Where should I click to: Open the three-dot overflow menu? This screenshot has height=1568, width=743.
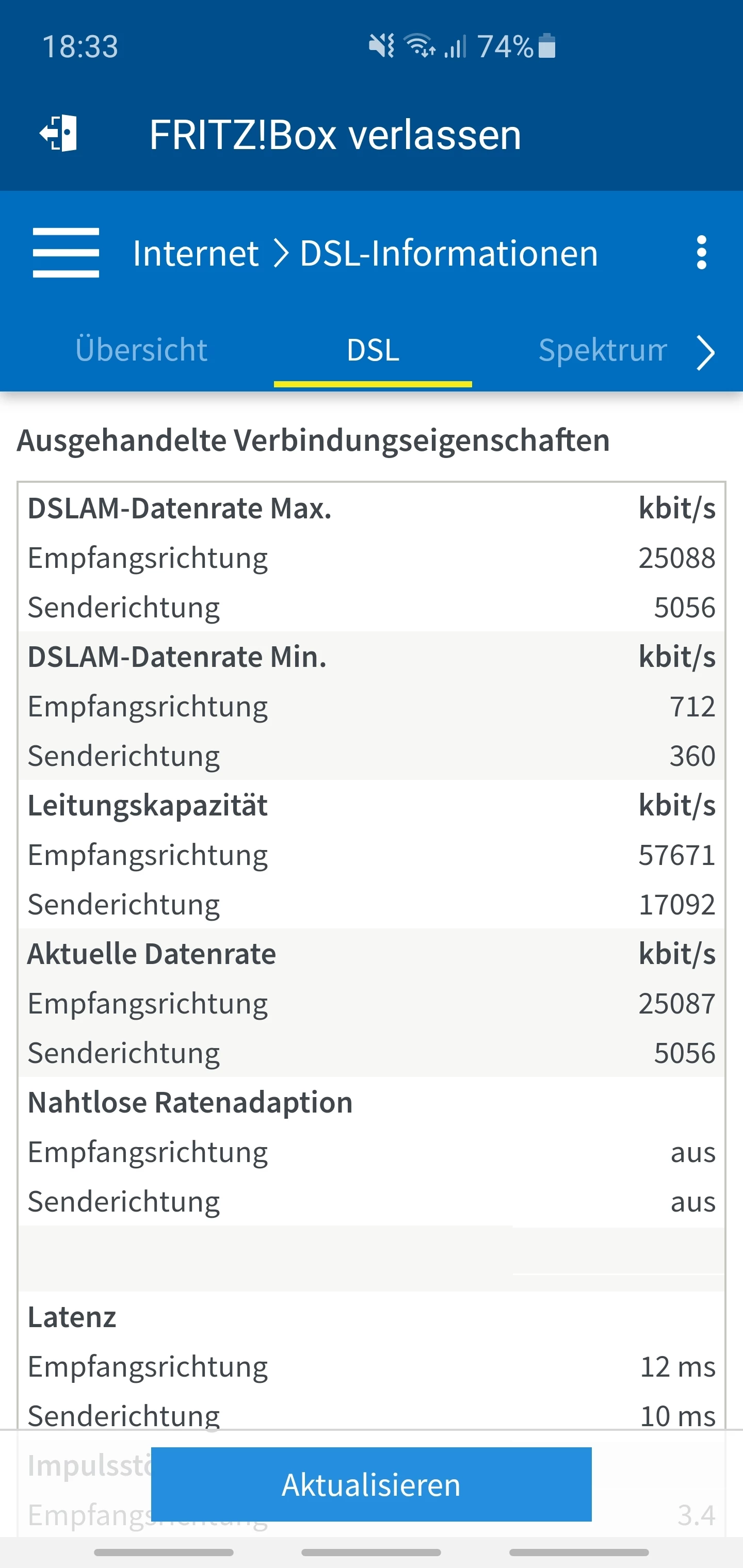(x=702, y=253)
